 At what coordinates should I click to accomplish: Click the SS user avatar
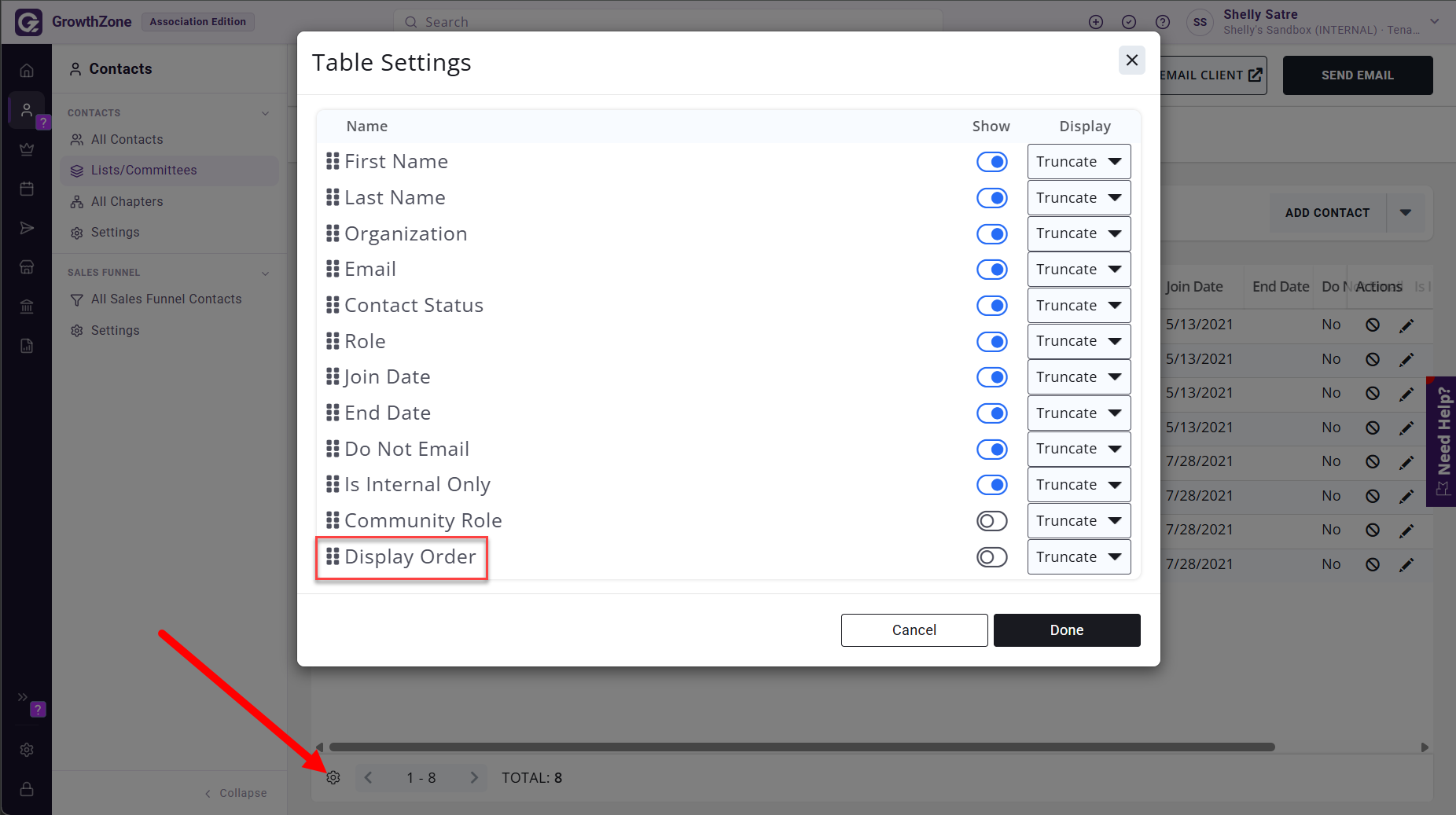1200,22
